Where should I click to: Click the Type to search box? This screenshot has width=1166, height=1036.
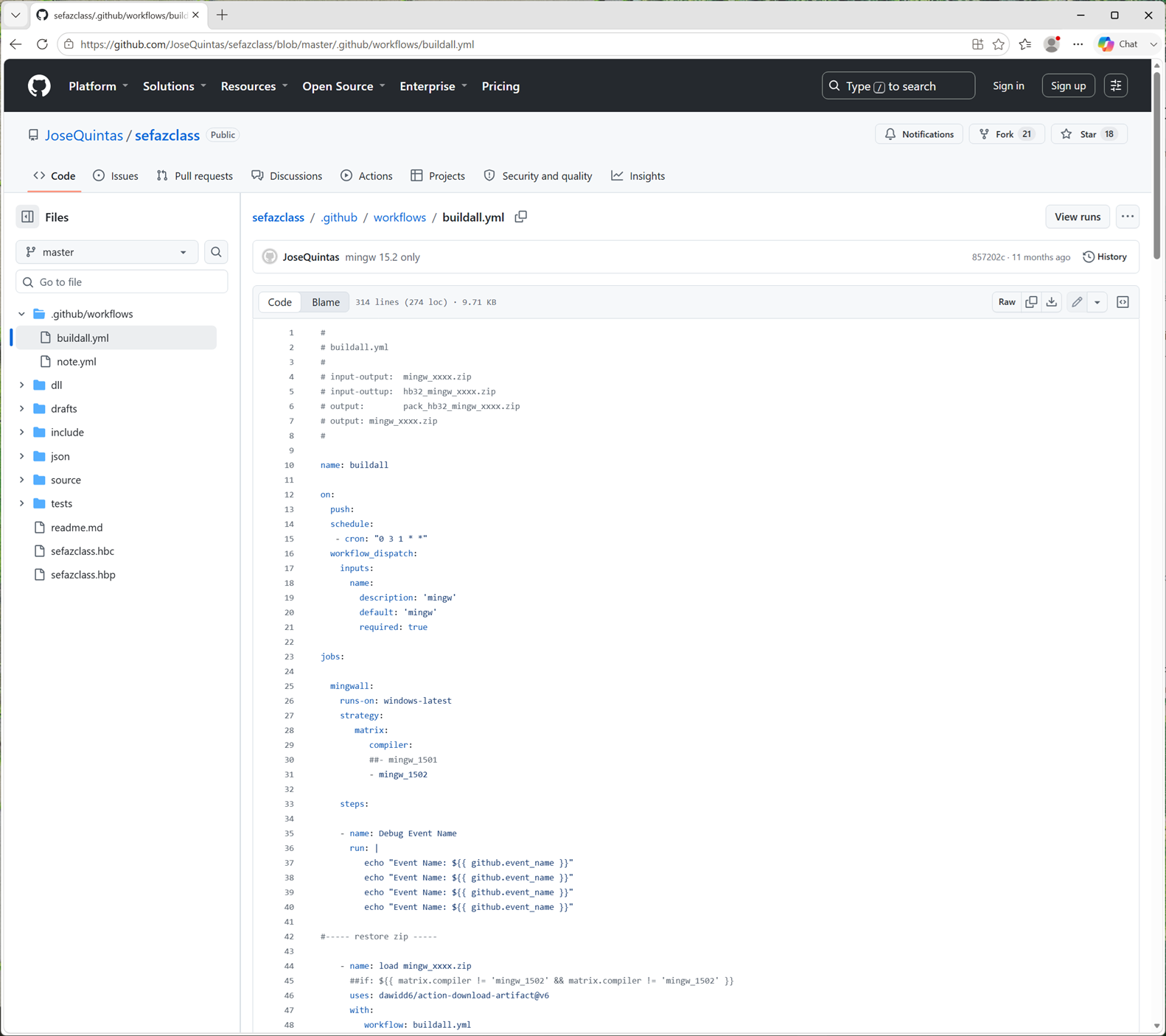898,86
